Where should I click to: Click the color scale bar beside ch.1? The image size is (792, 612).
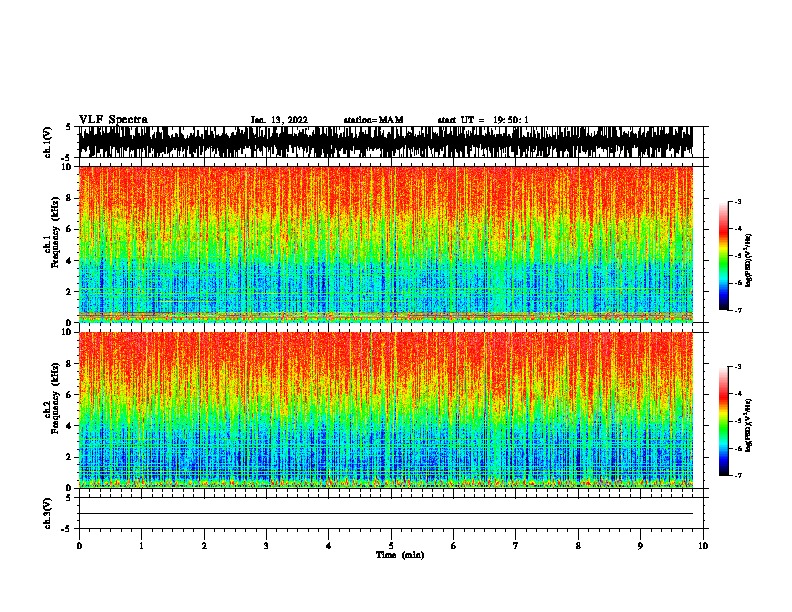click(x=724, y=256)
